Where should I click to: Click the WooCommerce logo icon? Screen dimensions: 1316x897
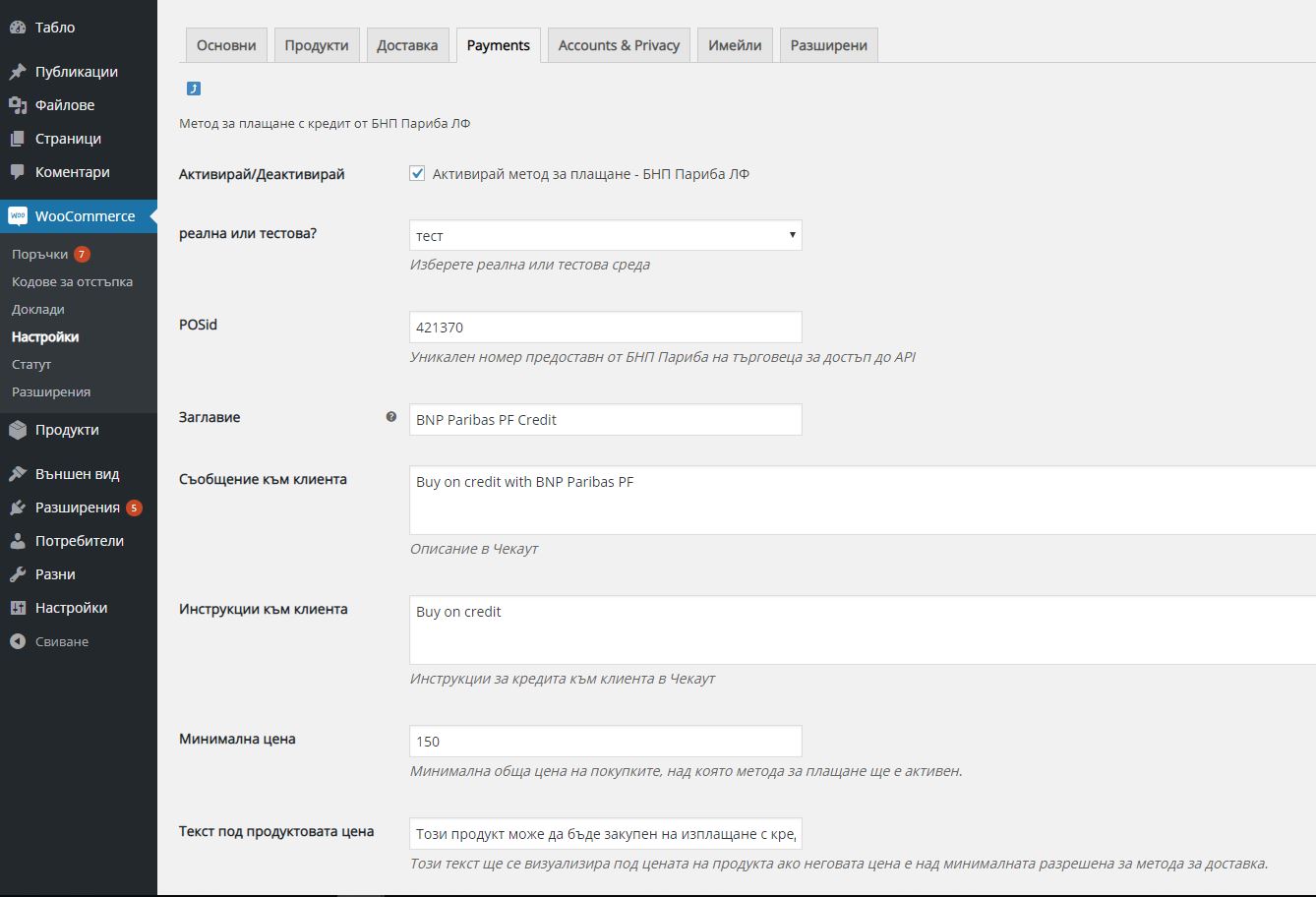[18, 216]
